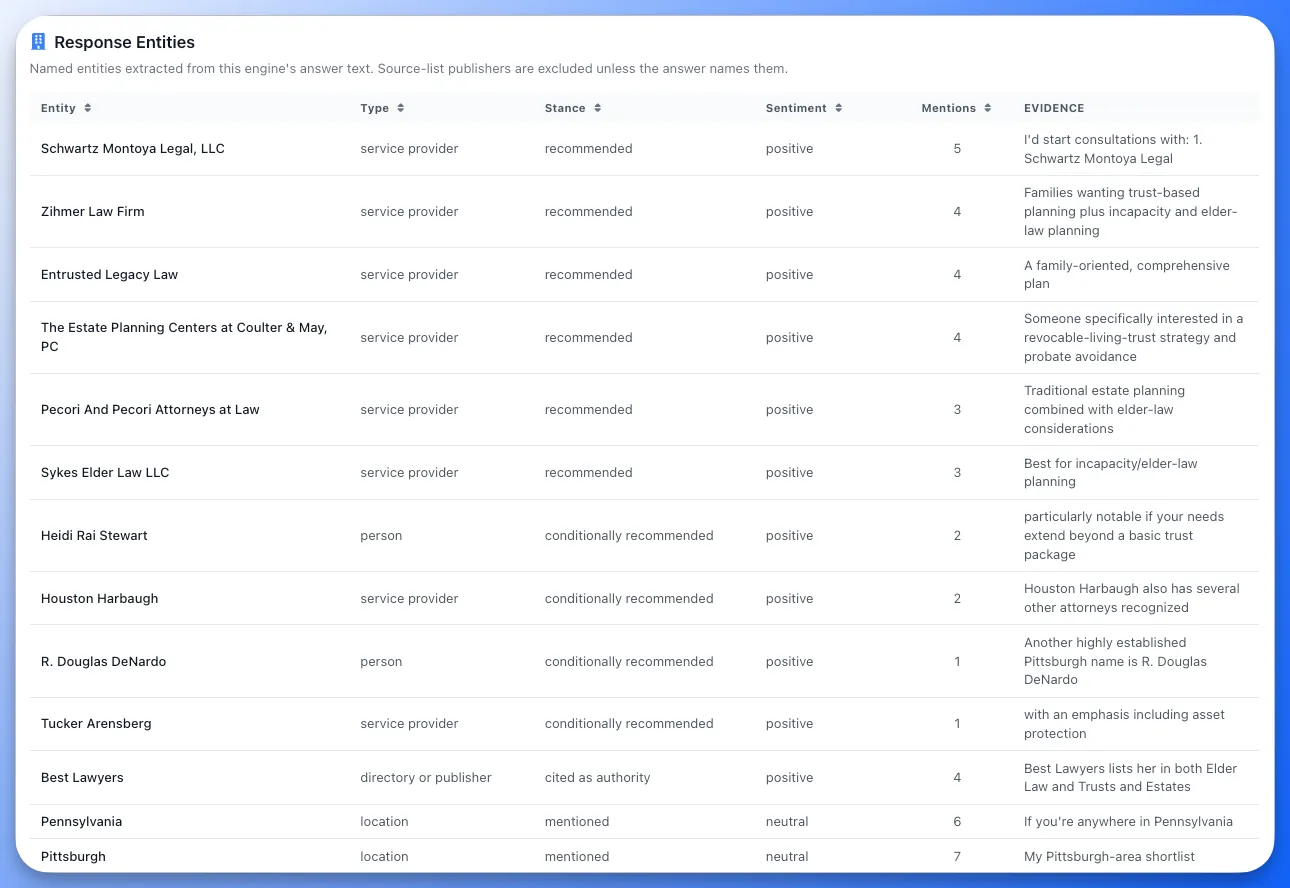Viewport: 1290px width, 888px height.
Task: Select the Sykes Elder Law LLC entity
Action: point(105,473)
